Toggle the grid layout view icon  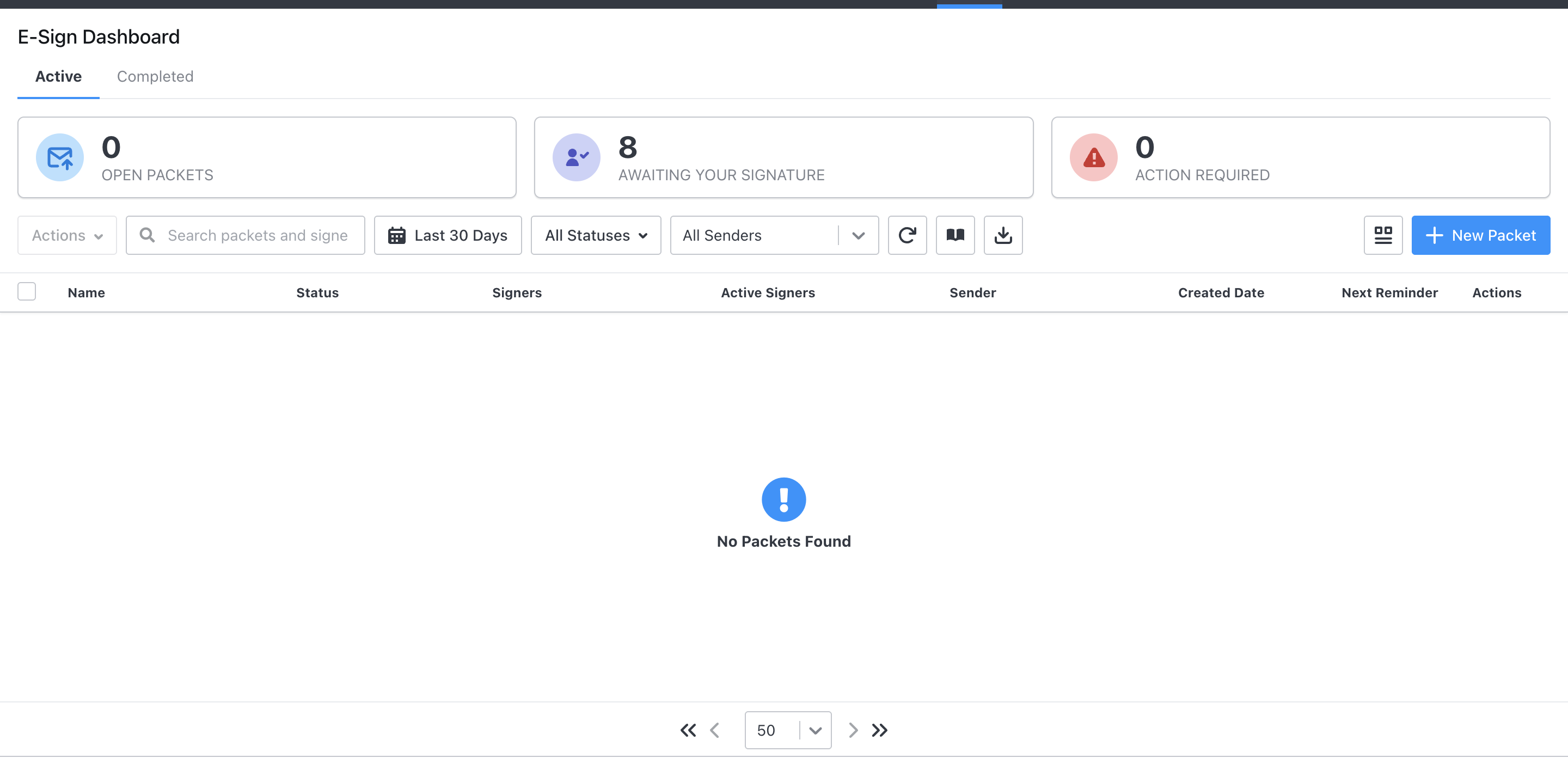(1383, 235)
